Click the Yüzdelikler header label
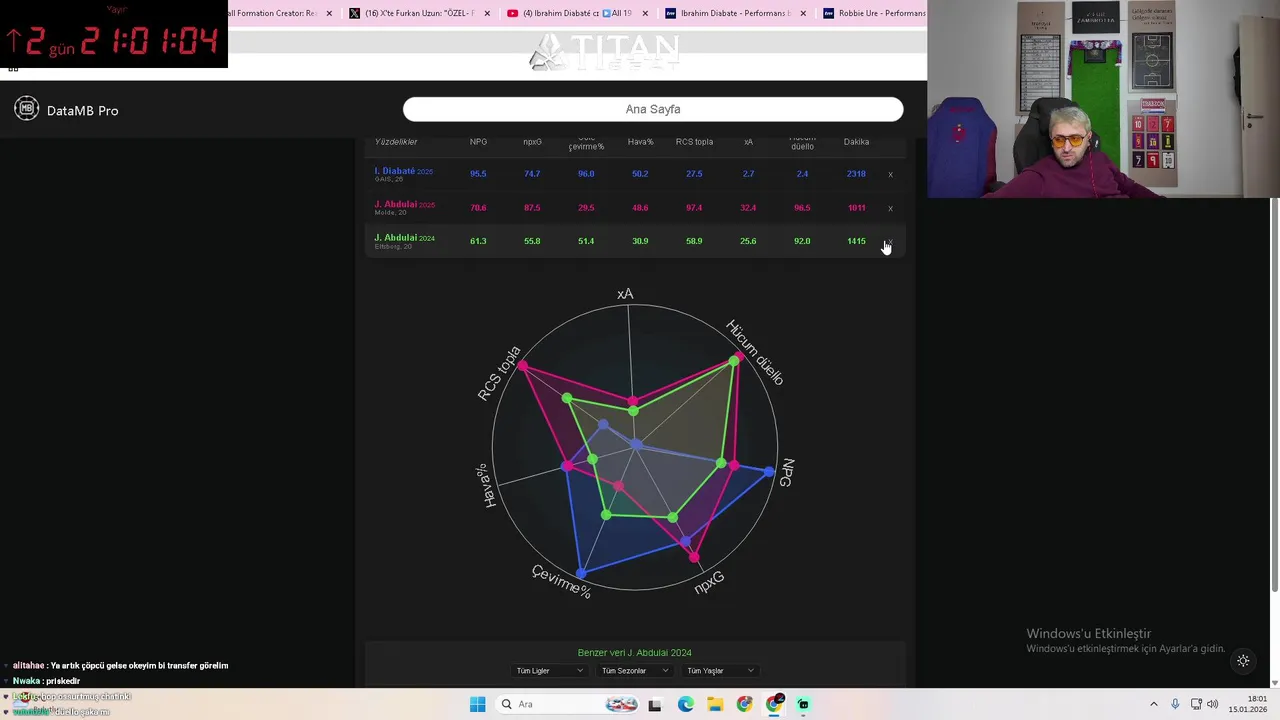 click(396, 142)
